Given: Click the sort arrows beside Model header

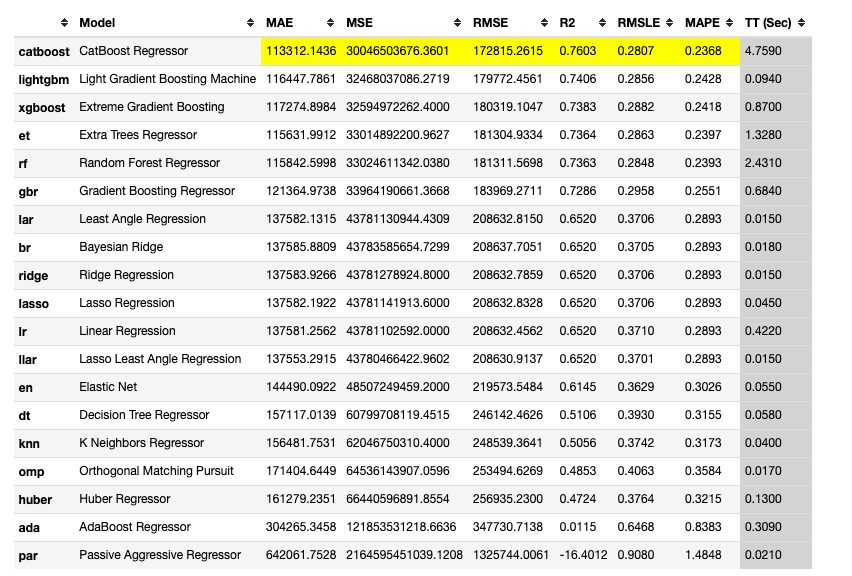Looking at the screenshot, I should coord(250,23).
